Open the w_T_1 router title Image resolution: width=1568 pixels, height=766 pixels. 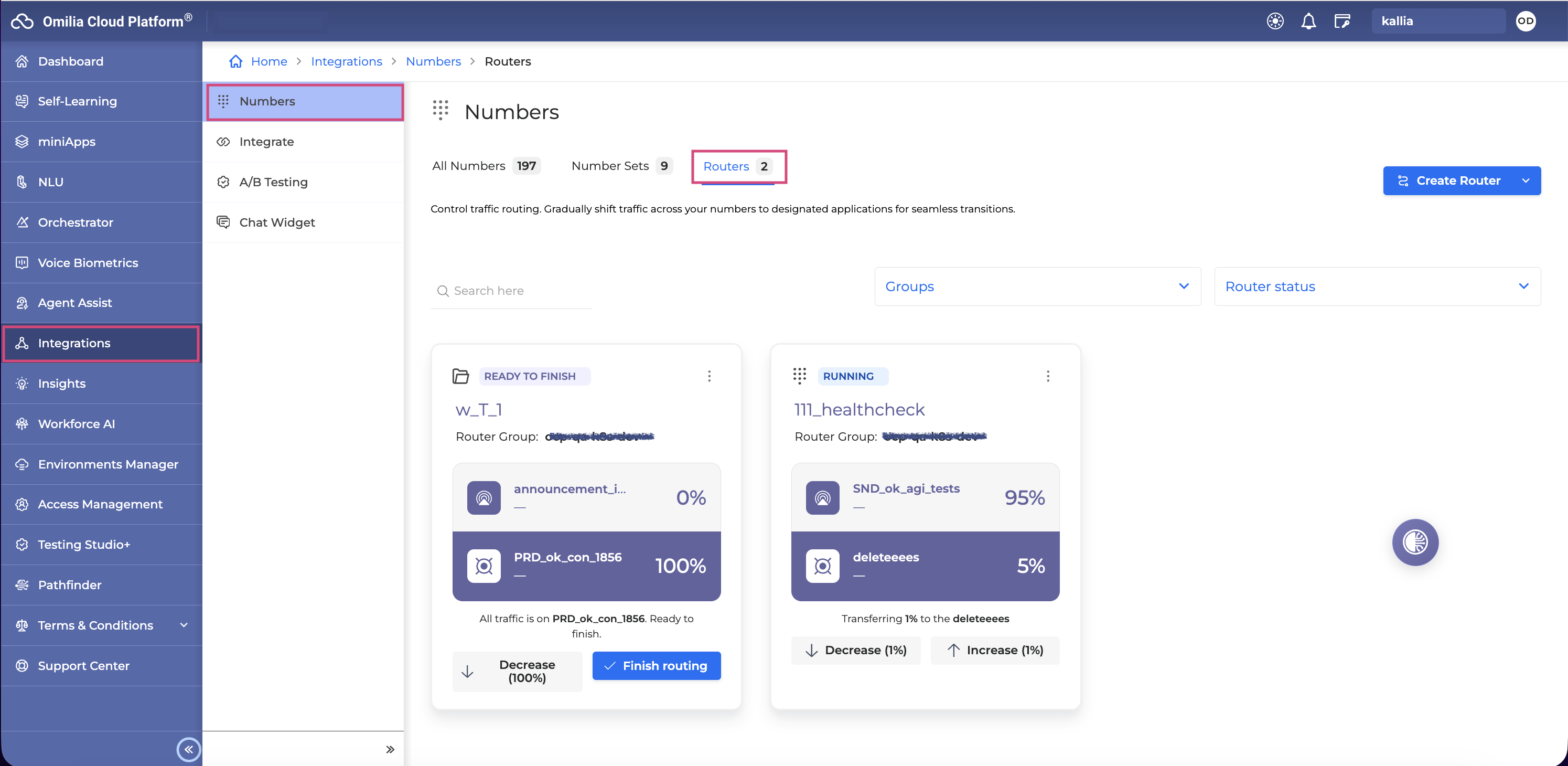(x=478, y=410)
